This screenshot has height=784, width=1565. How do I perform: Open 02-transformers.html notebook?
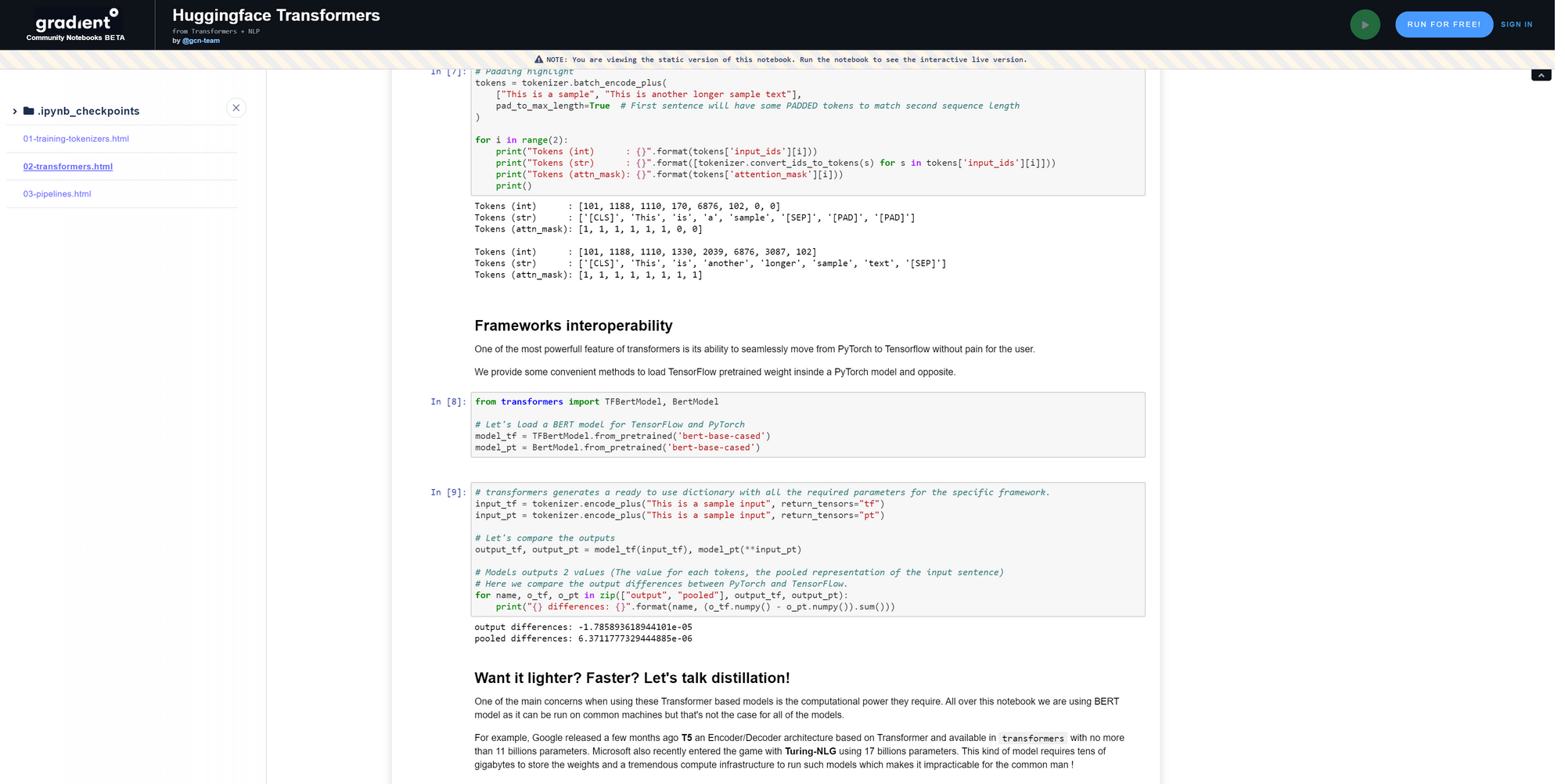(68, 167)
